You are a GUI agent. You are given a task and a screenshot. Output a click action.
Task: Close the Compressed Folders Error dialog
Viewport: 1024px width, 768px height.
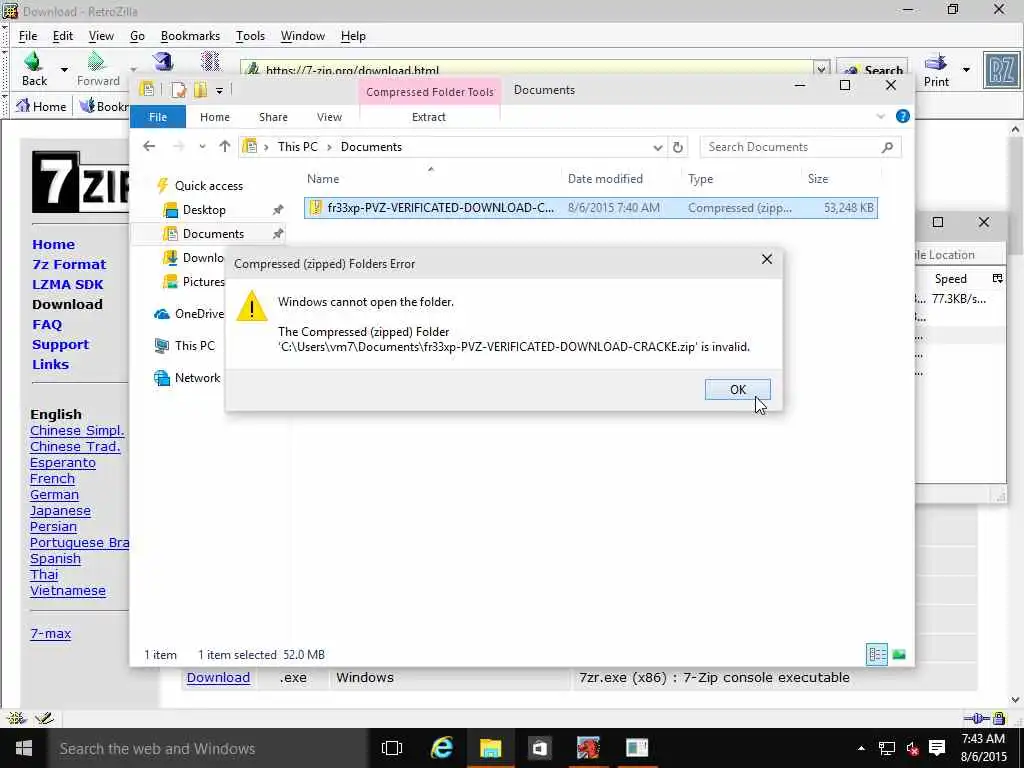tap(767, 259)
